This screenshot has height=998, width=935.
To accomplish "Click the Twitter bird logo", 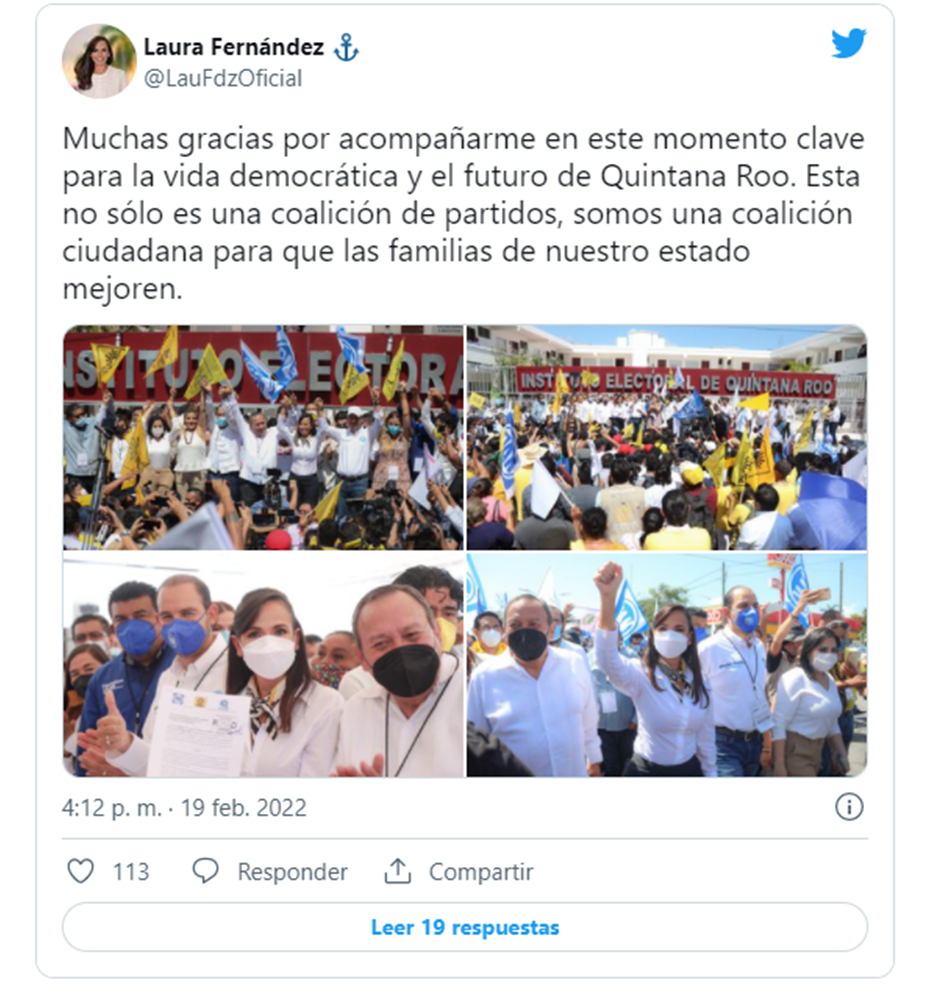I will (848, 43).
